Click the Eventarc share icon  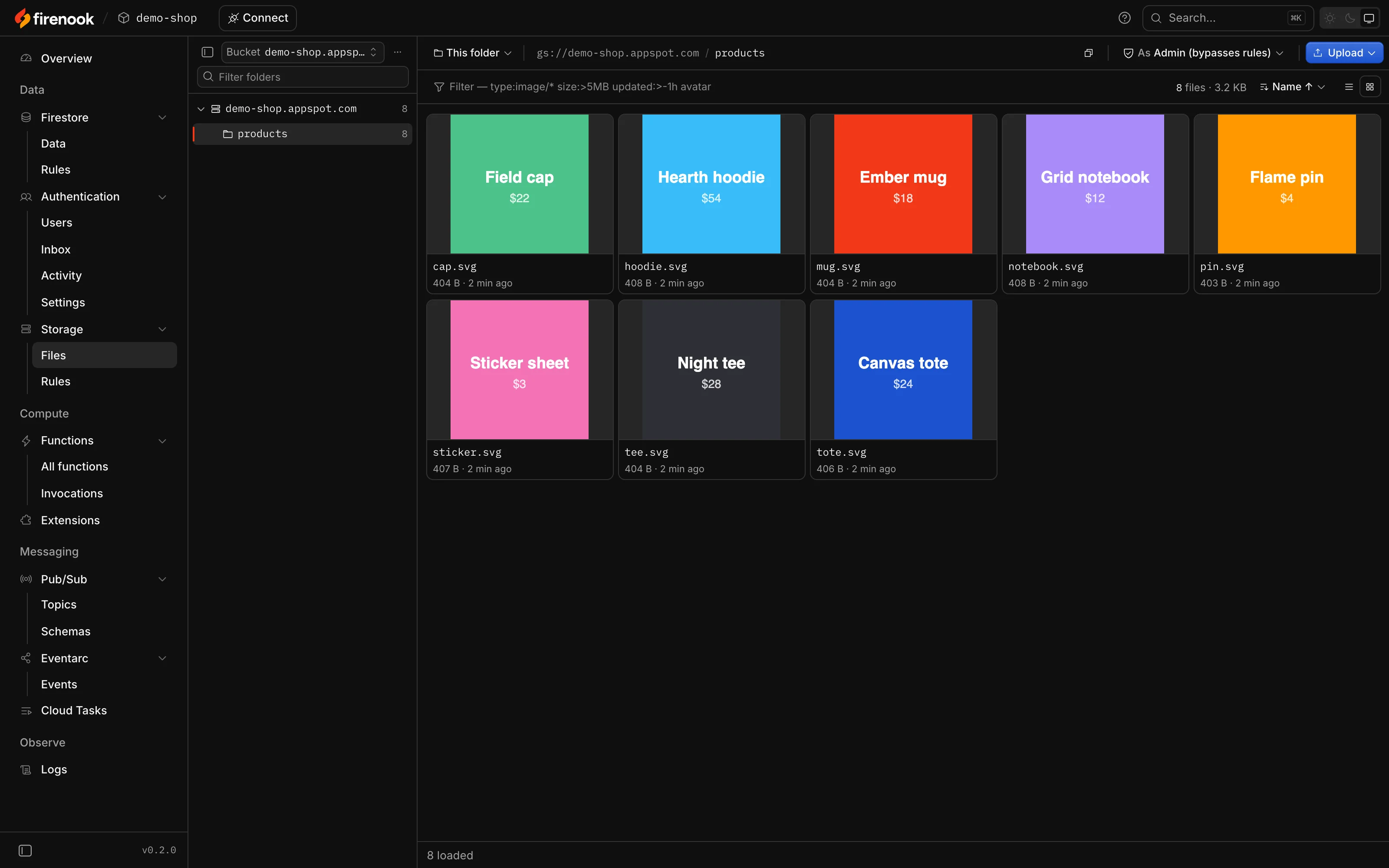coord(26,658)
